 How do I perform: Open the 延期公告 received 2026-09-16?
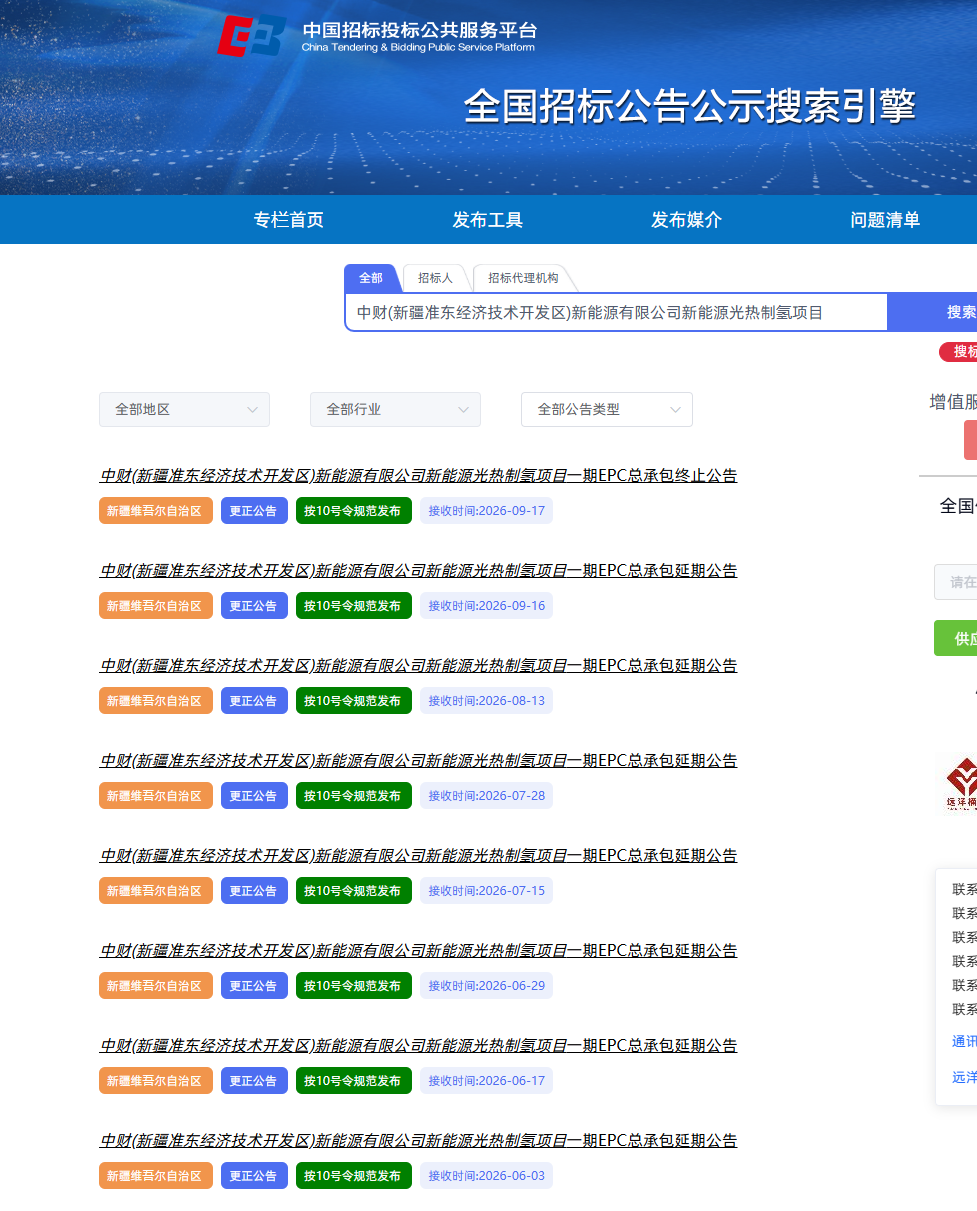418,570
